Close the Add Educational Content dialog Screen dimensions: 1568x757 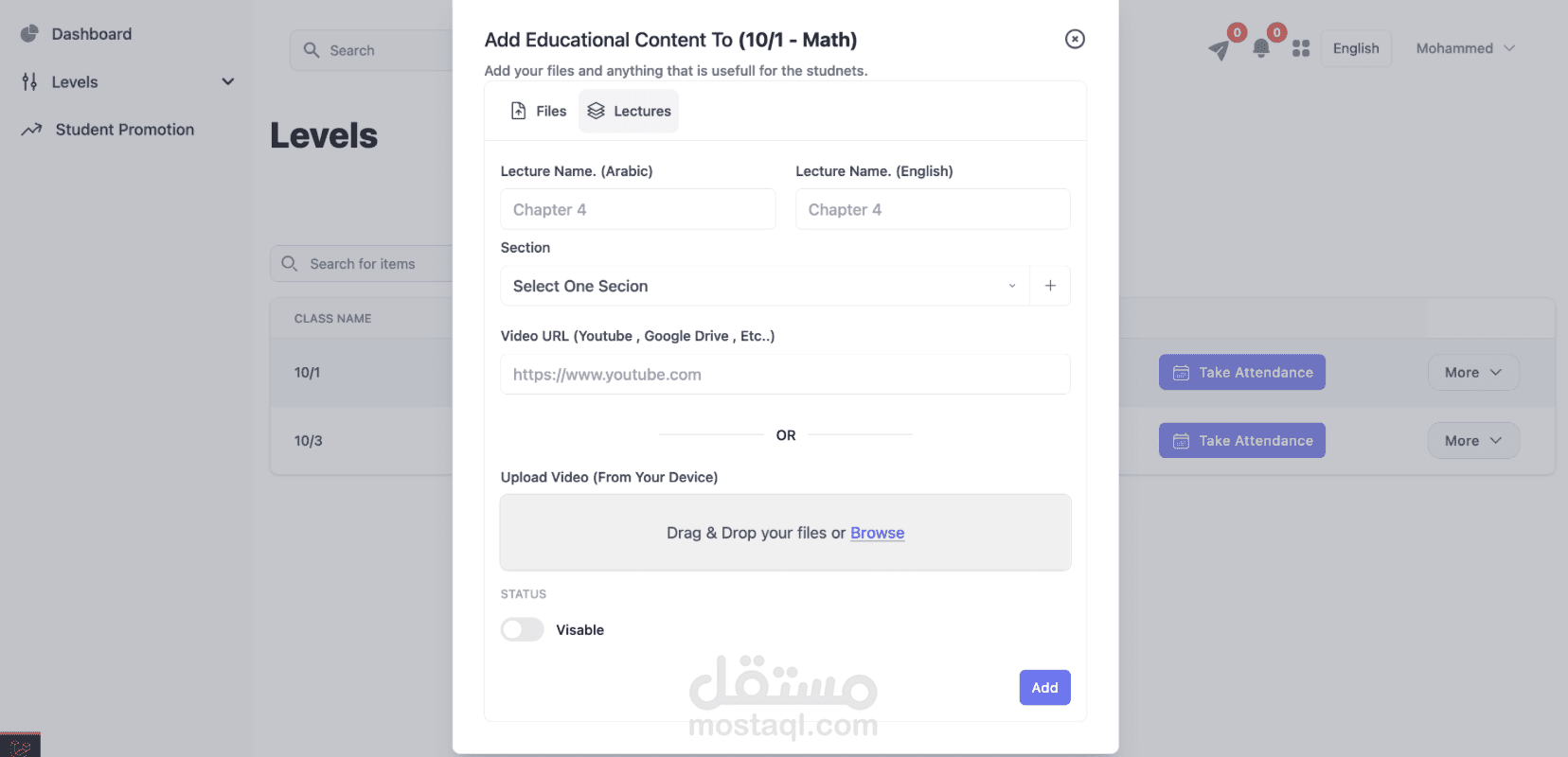(x=1075, y=39)
